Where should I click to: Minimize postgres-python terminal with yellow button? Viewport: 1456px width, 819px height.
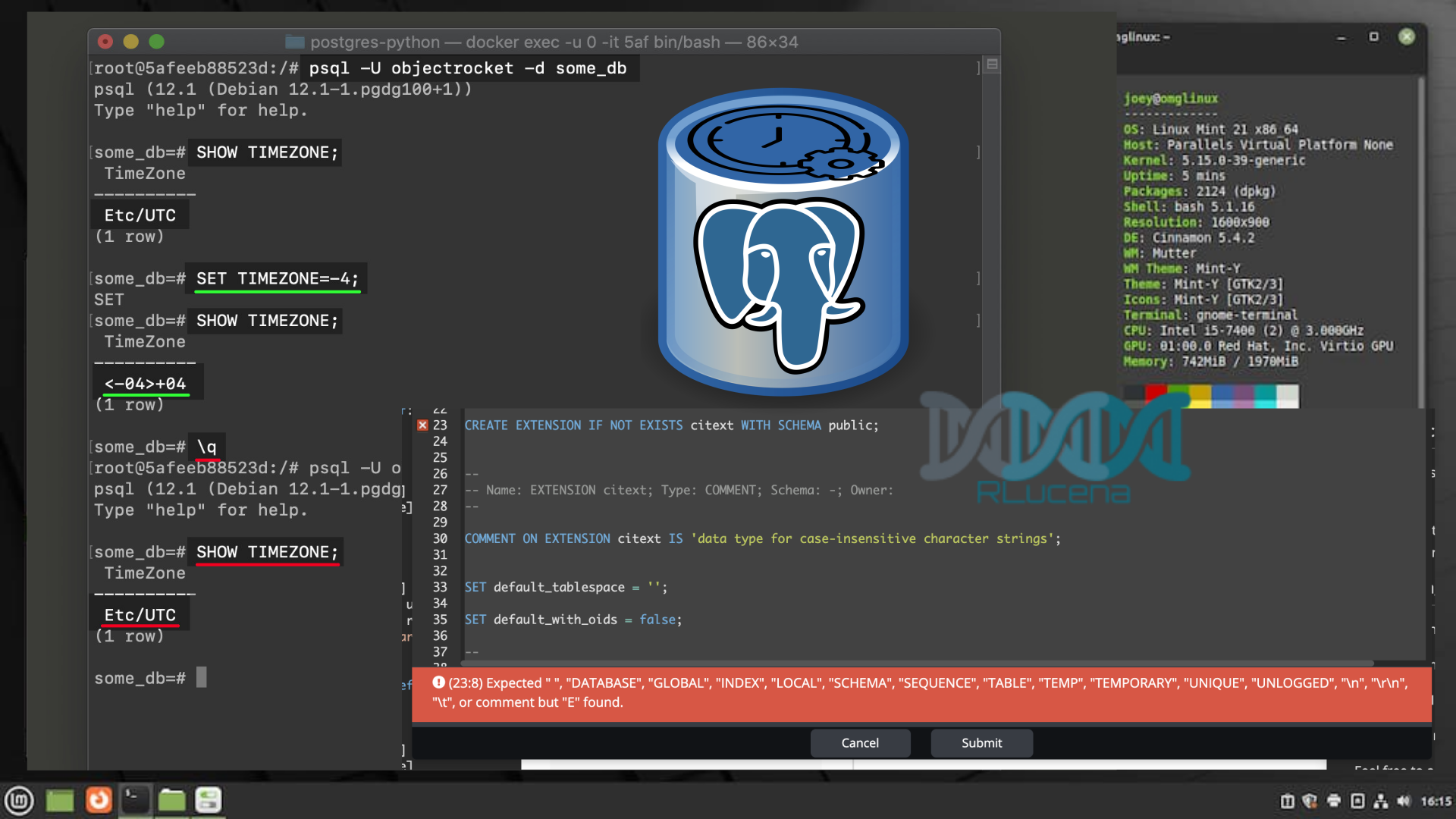pyautogui.click(x=131, y=42)
